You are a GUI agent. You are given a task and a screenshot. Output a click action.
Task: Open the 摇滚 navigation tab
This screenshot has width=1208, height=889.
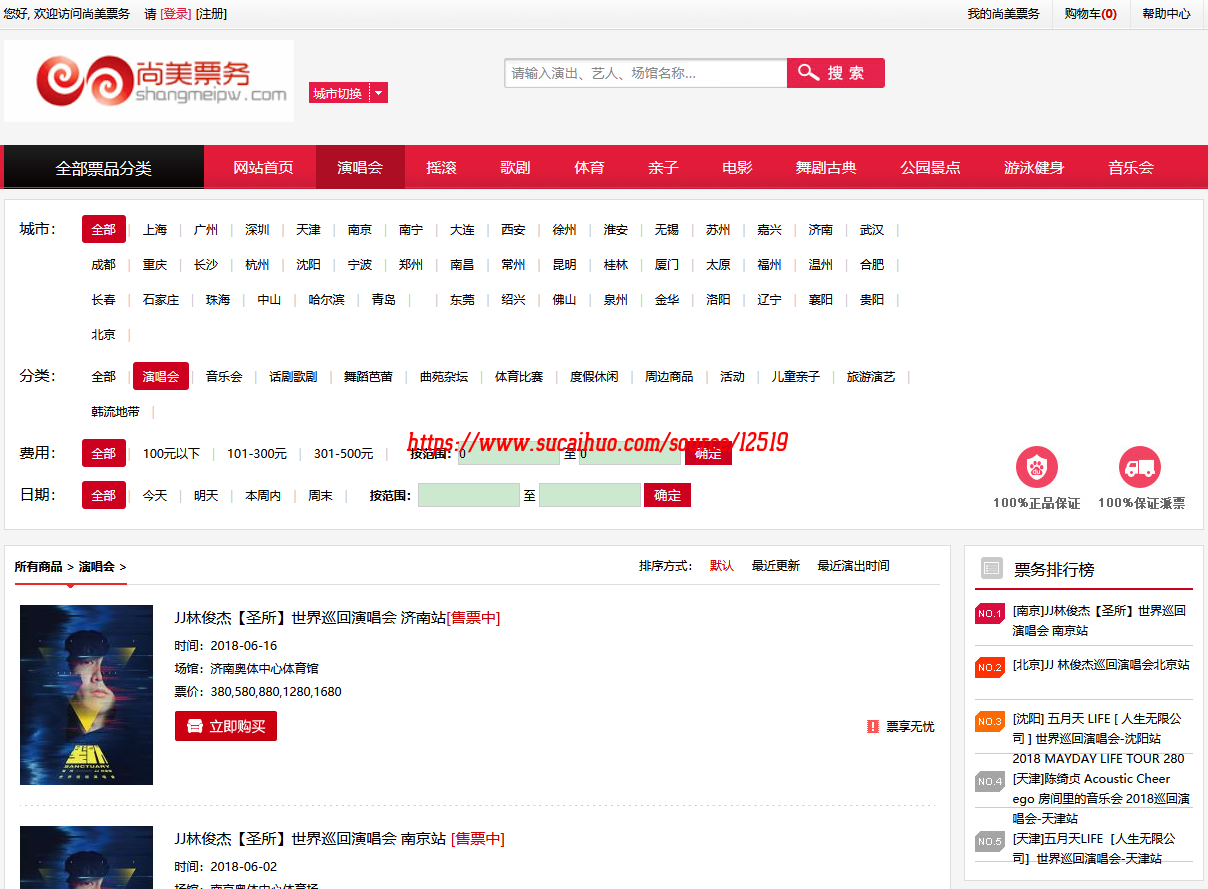(441, 167)
